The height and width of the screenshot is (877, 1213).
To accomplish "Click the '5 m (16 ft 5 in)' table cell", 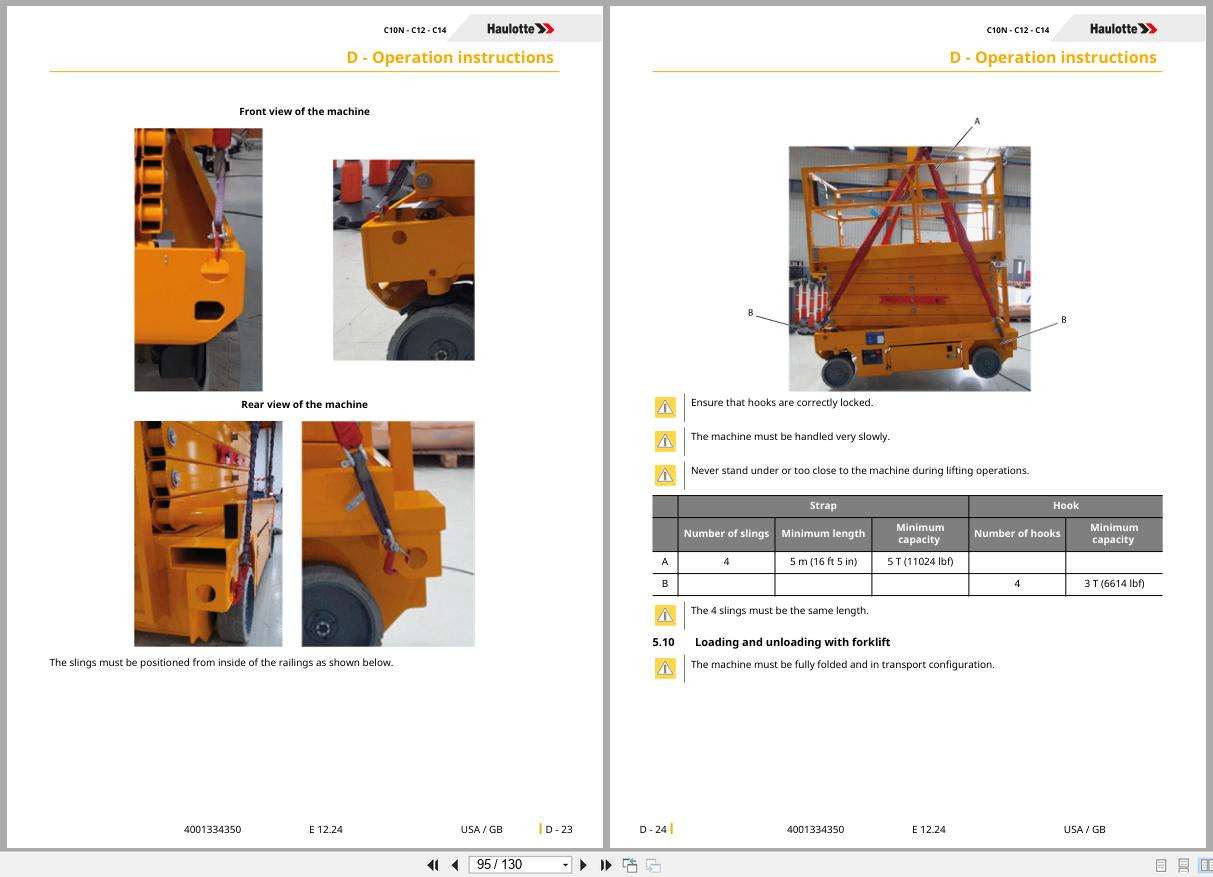I will pyautogui.click(x=823, y=561).
